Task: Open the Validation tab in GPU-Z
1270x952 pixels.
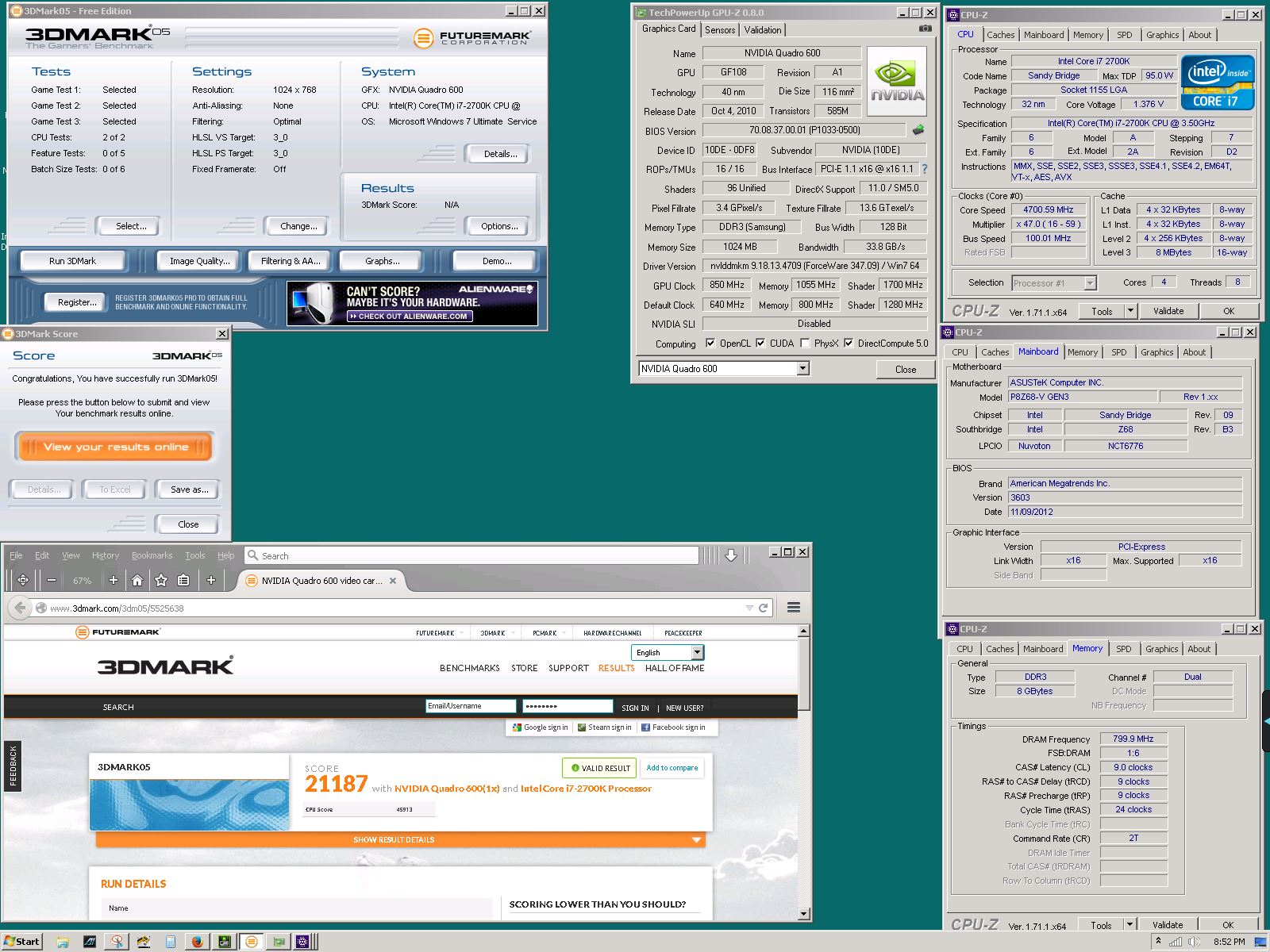Action: pos(763,29)
